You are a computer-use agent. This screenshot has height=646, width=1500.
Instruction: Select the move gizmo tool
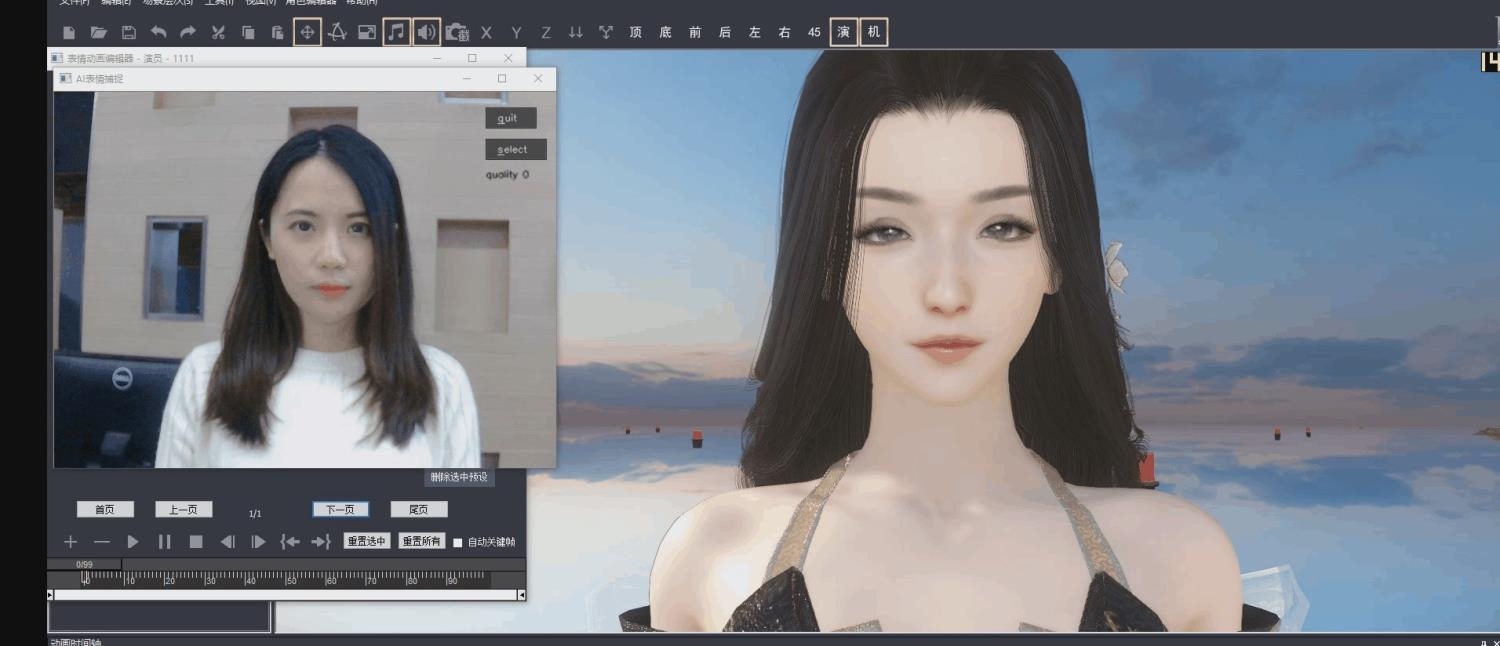307,33
